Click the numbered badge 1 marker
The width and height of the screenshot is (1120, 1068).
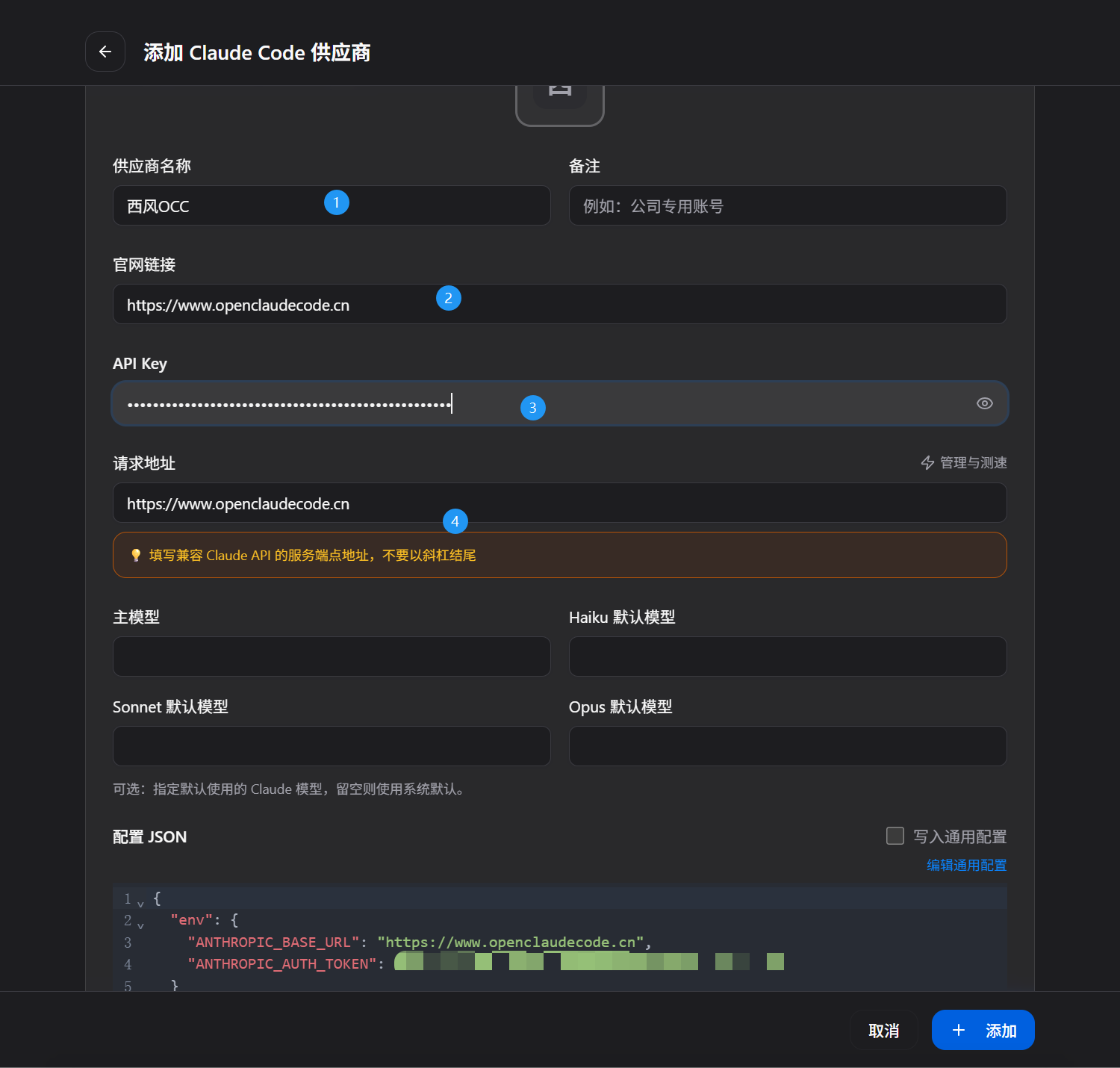(x=337, y=202)
